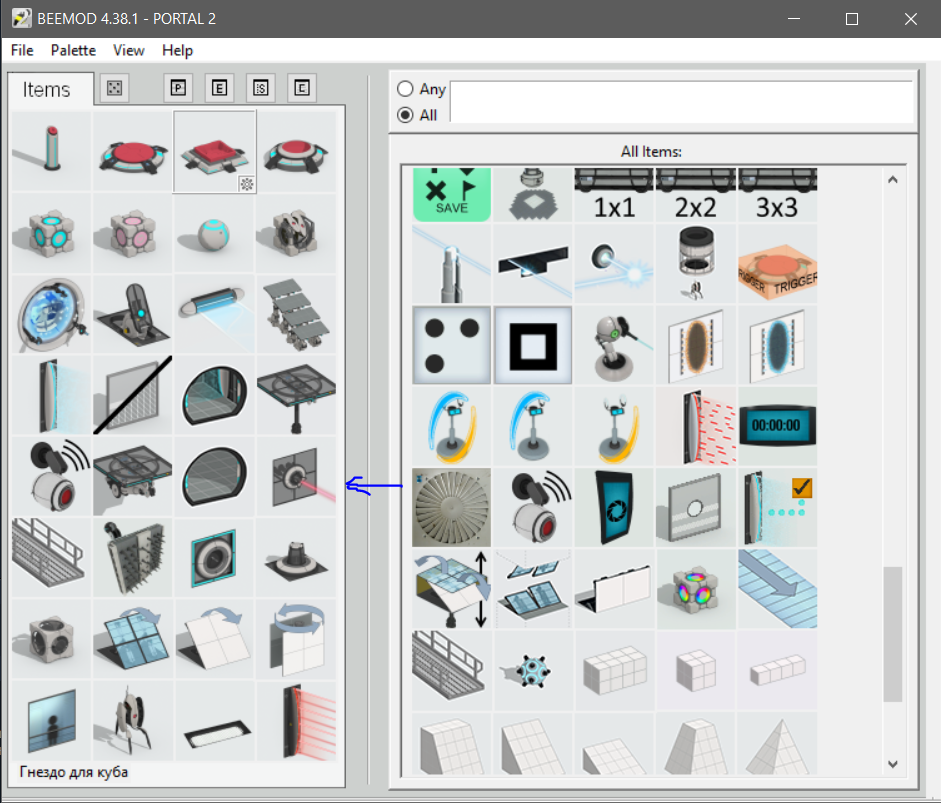Select the rainbow-colored cube item
This screenshot has height=803, width=941.
pos(696,589)
